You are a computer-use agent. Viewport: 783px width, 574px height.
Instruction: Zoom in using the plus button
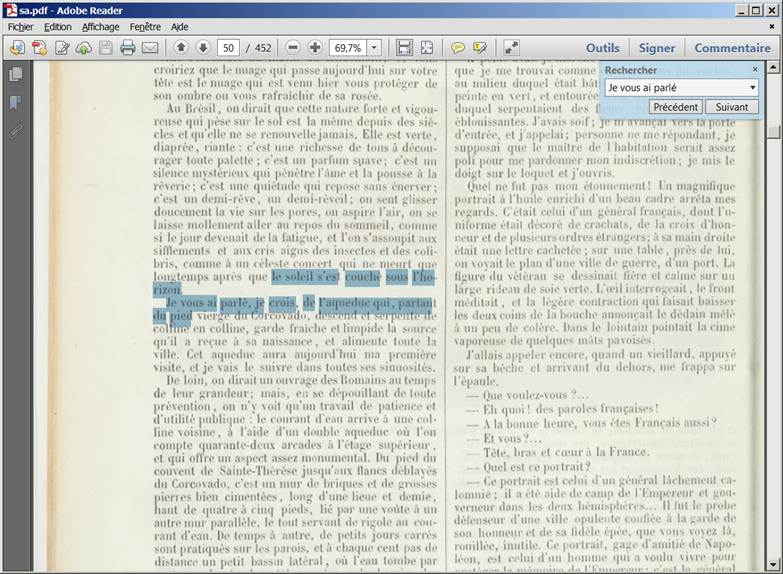pos(315,48)
